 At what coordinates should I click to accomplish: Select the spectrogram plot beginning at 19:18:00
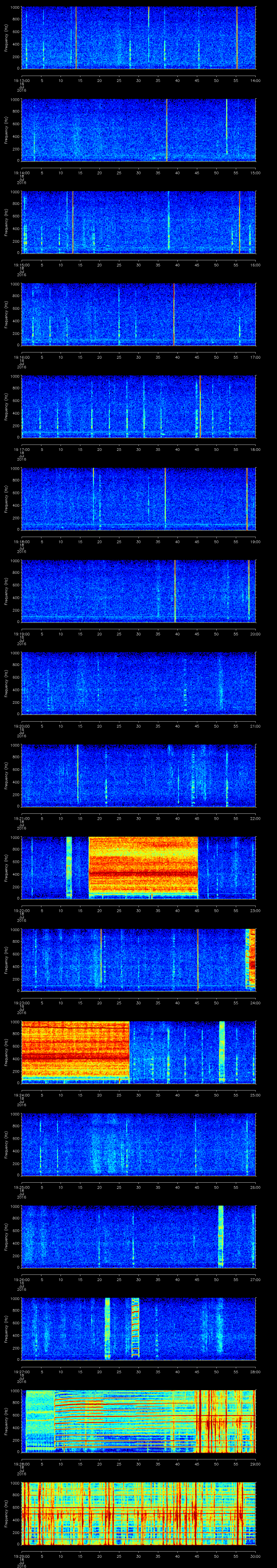tap(139, 499)
